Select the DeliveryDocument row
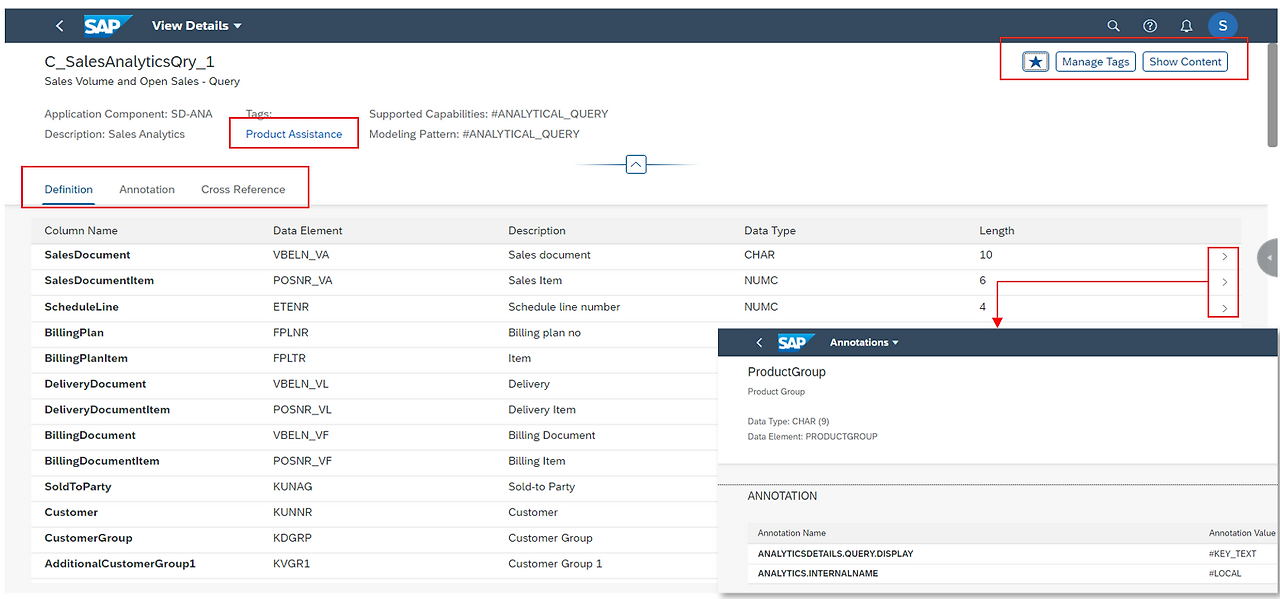Viewport: 1280px width, 599px height. [375, 384]
